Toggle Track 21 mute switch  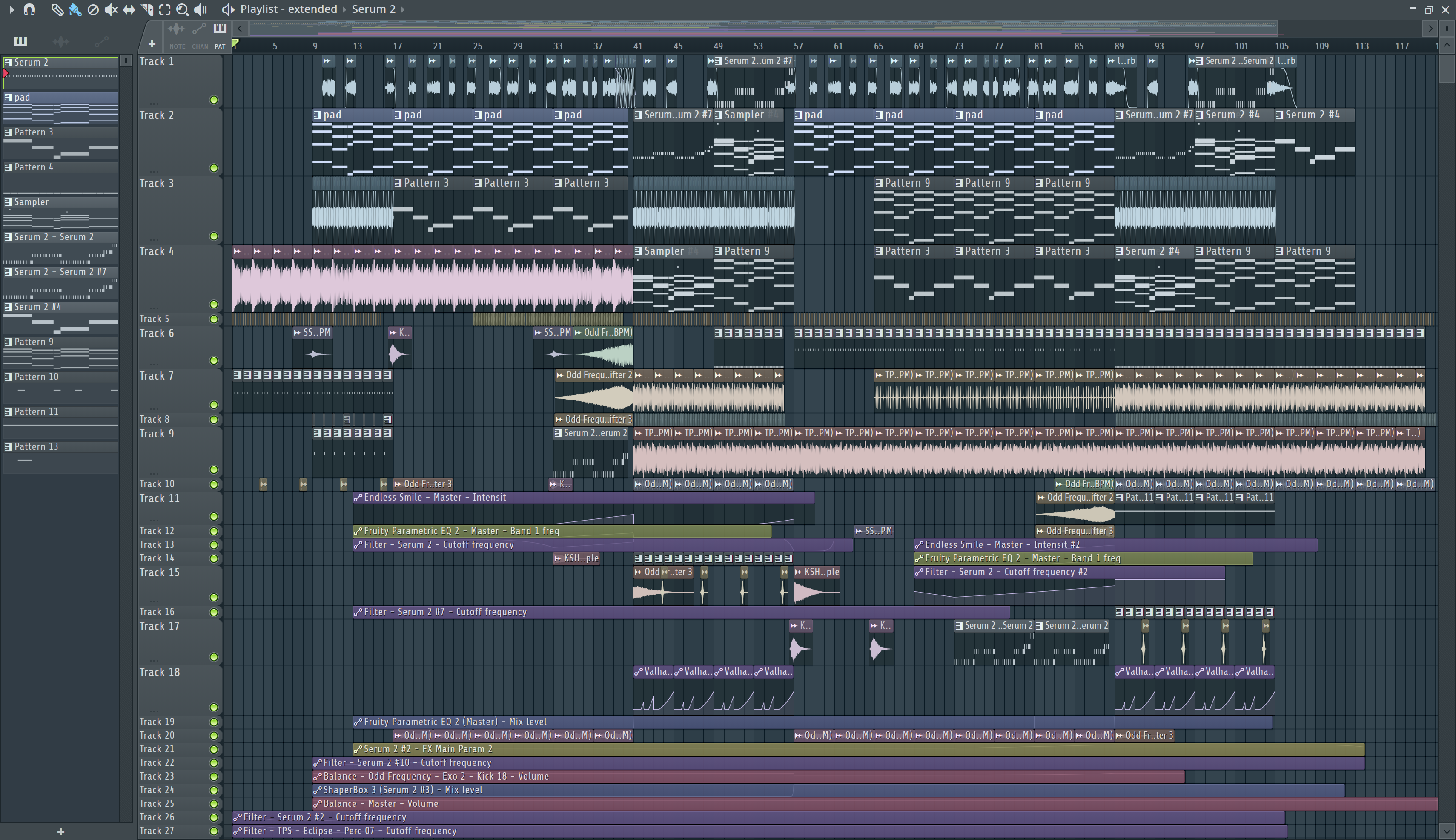click(214, 749)
